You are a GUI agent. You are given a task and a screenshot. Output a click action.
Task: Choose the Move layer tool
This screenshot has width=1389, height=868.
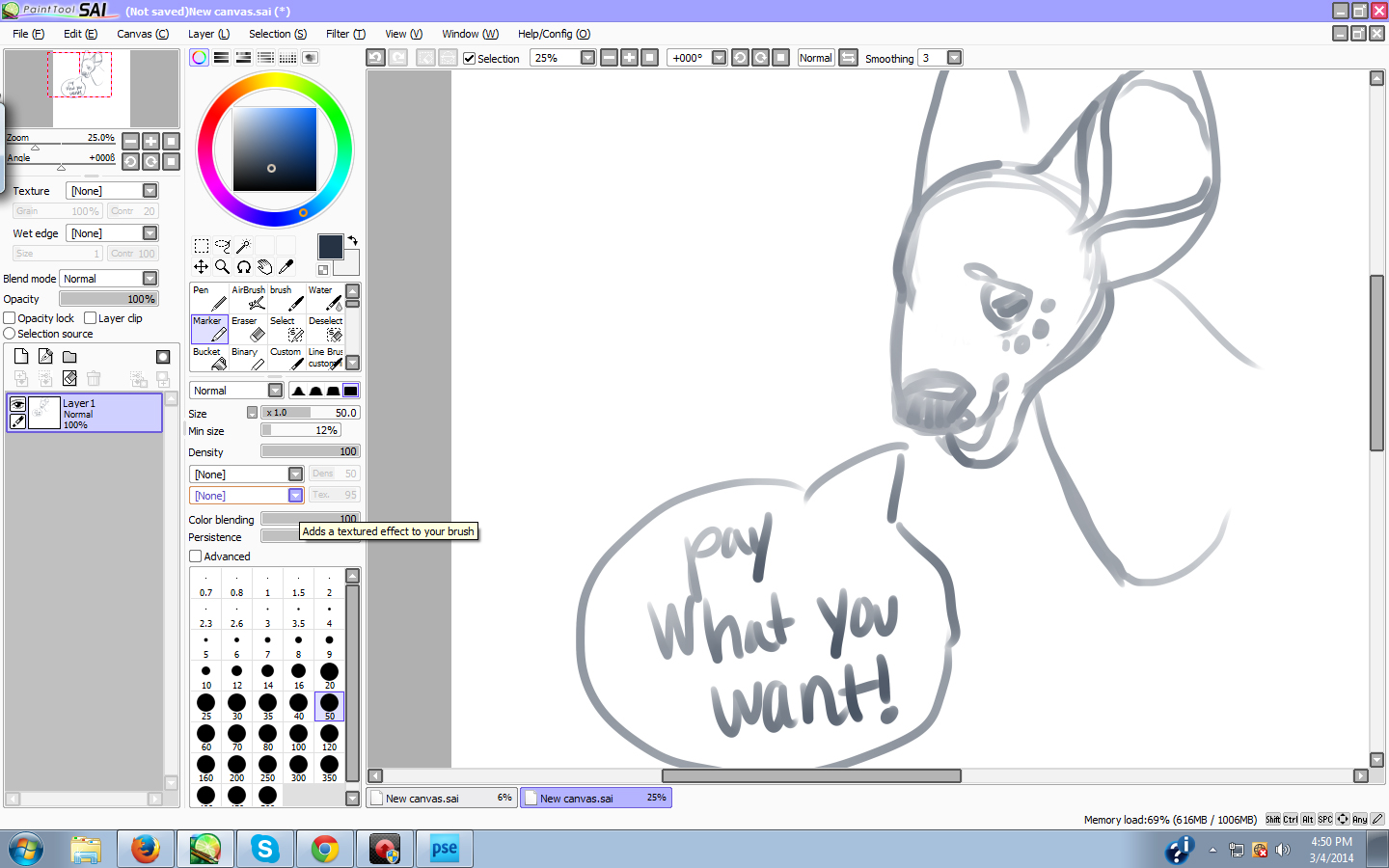201,267
